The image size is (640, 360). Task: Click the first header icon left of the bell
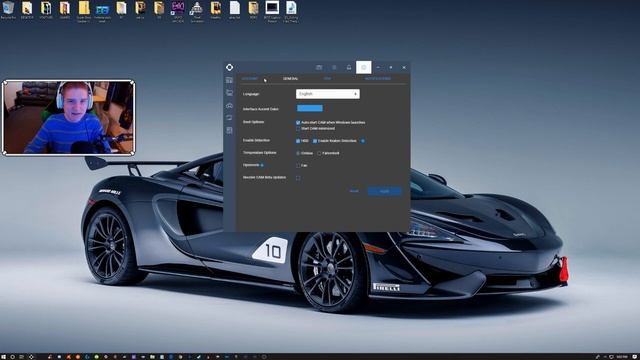319,67
